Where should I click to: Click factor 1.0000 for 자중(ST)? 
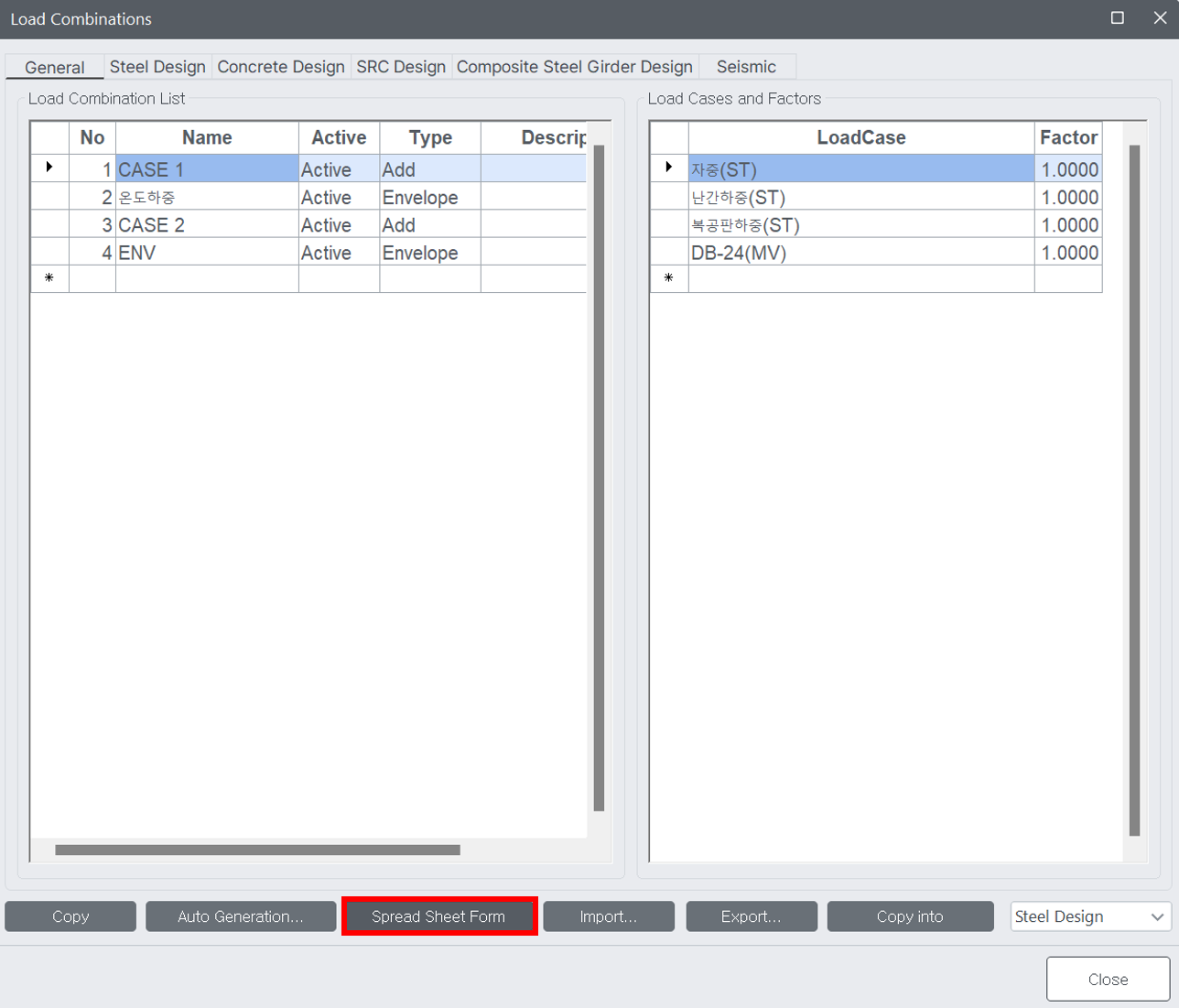coord(1068,169)
